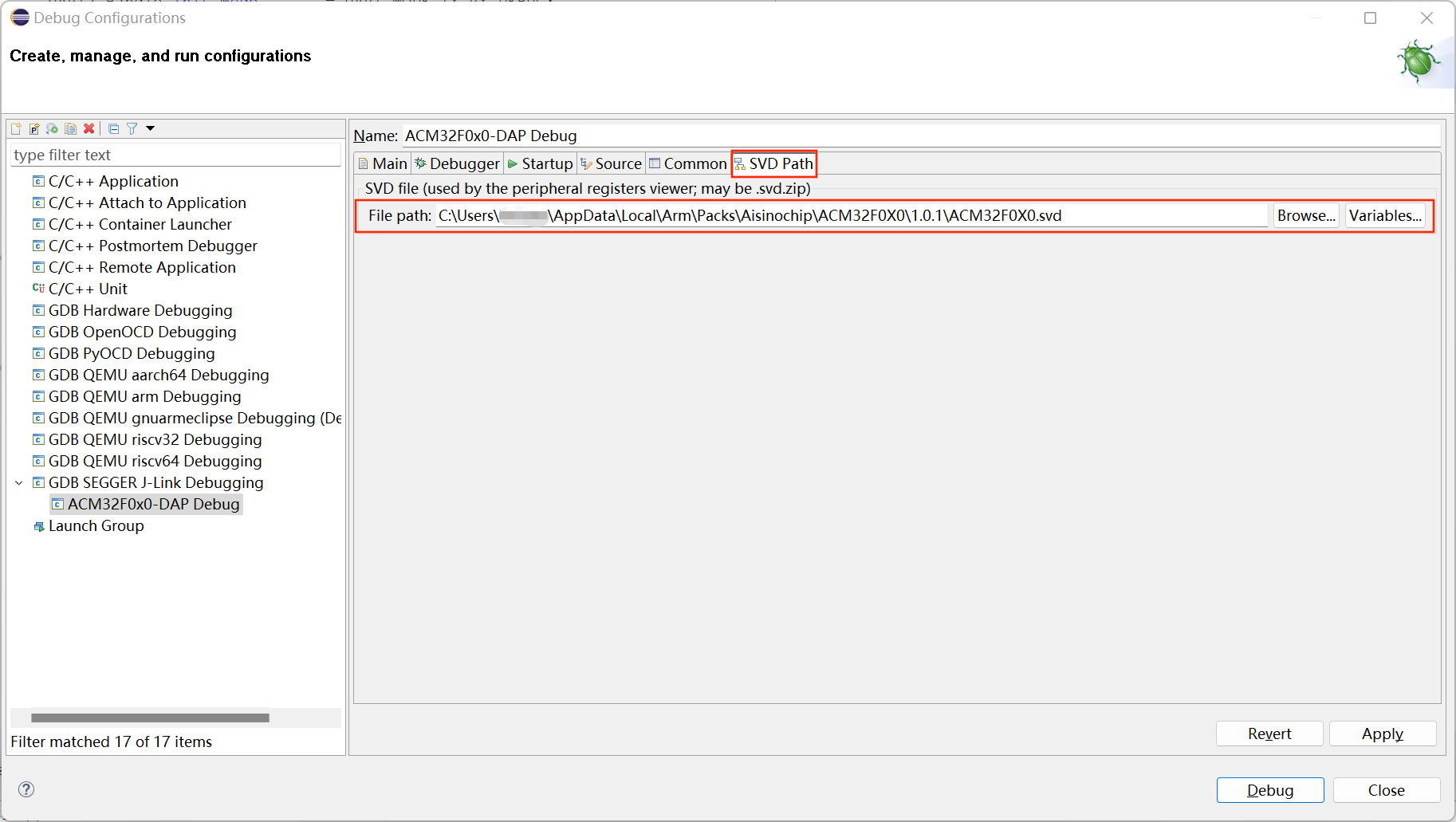Screen dimensions: 1456x822
Task: Click the New launch configuration icon
Action: (x=16, y=128)
